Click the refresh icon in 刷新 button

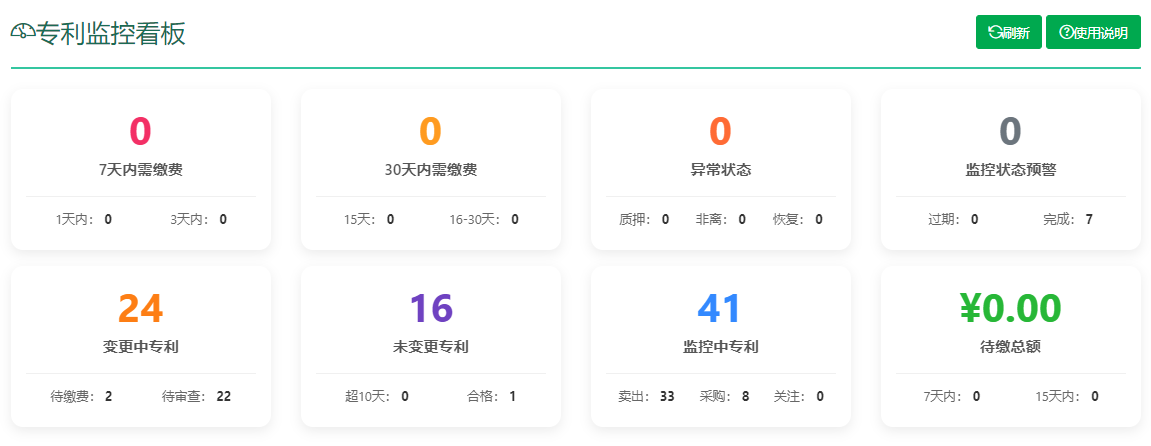[x=995, y=32]
